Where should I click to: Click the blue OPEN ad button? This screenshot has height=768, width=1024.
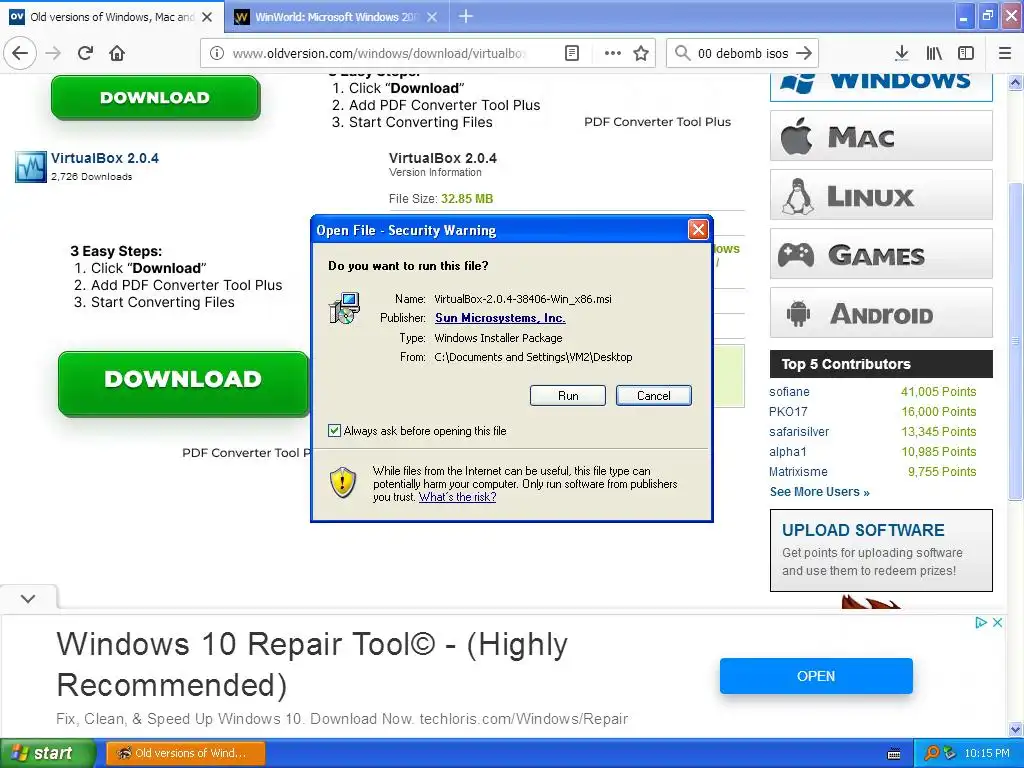click(816, 676)
